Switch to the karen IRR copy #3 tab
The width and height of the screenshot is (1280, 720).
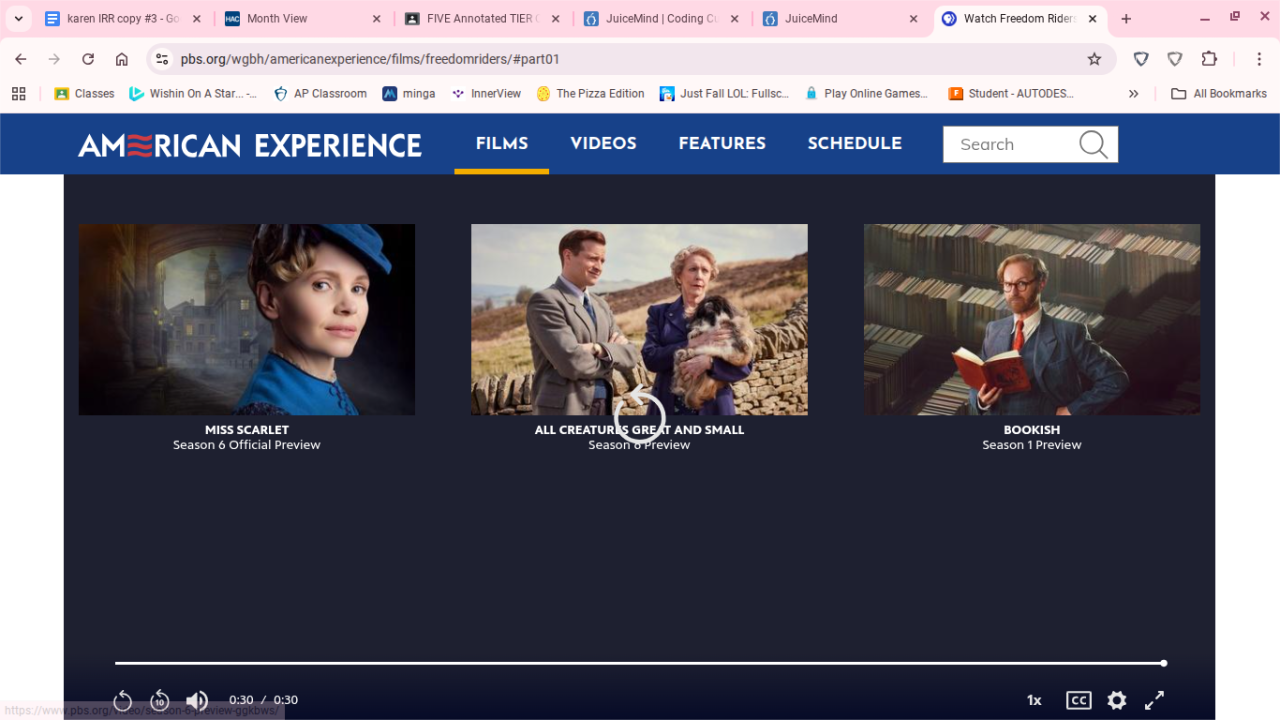123,19
